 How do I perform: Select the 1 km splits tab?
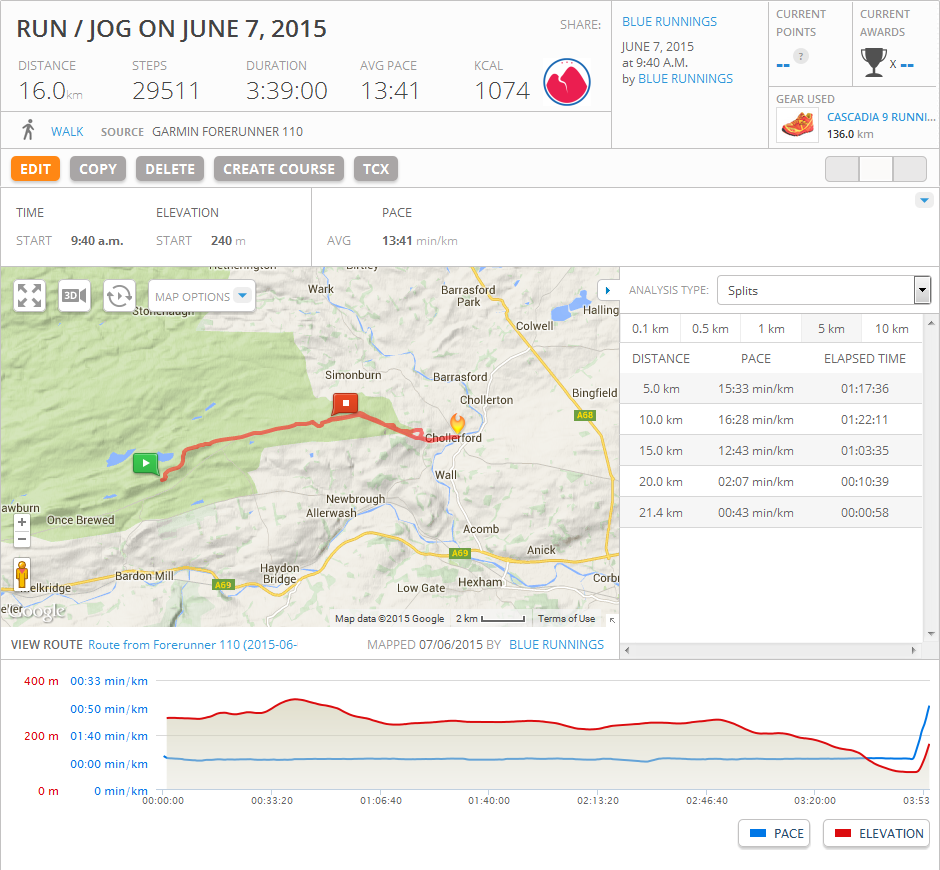click(770, 329)
